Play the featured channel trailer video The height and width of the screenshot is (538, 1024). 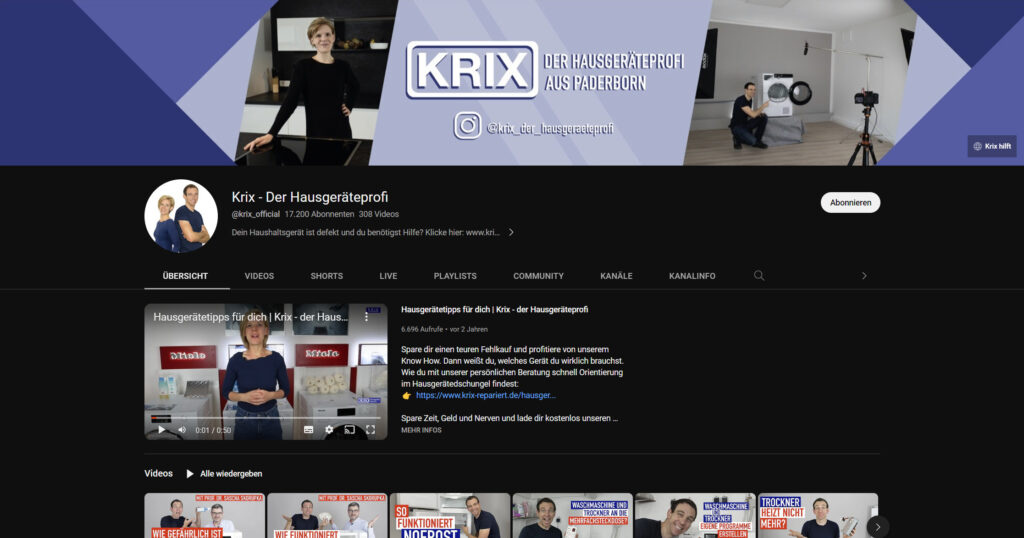161,430
